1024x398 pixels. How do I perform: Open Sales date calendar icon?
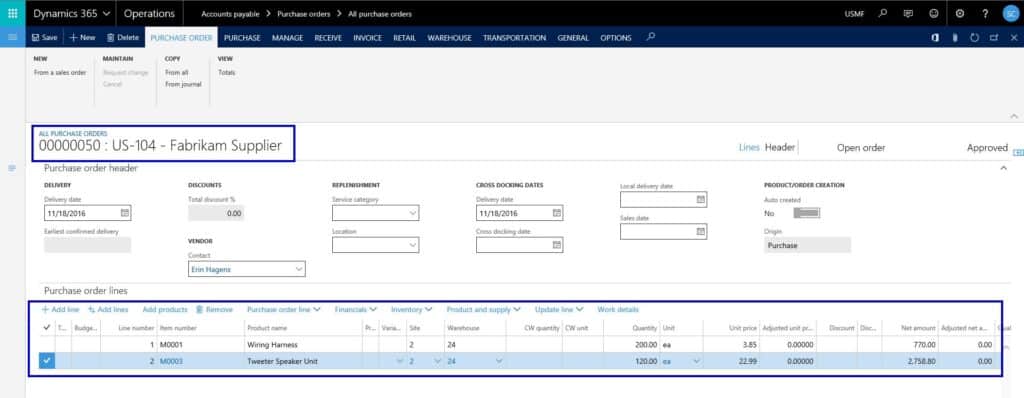click(700, 231)
